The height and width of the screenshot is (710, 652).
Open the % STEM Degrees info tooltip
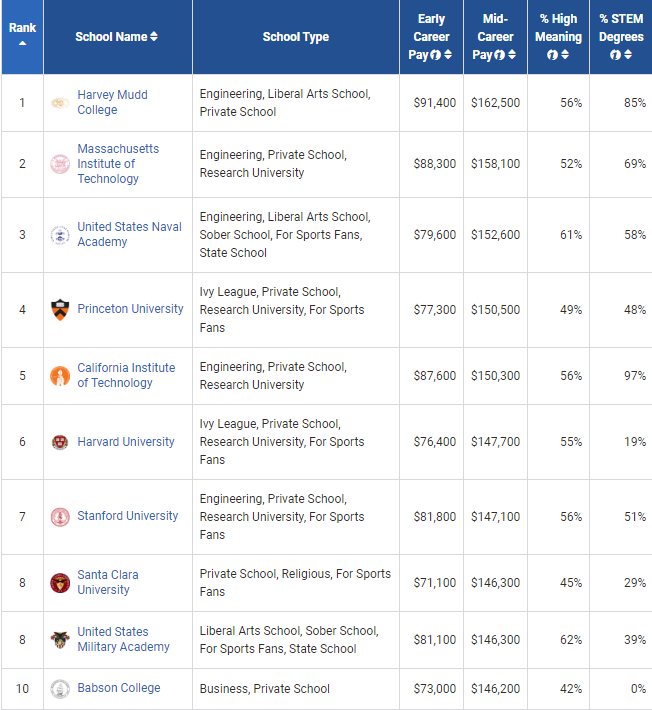[x=615, y=55]
